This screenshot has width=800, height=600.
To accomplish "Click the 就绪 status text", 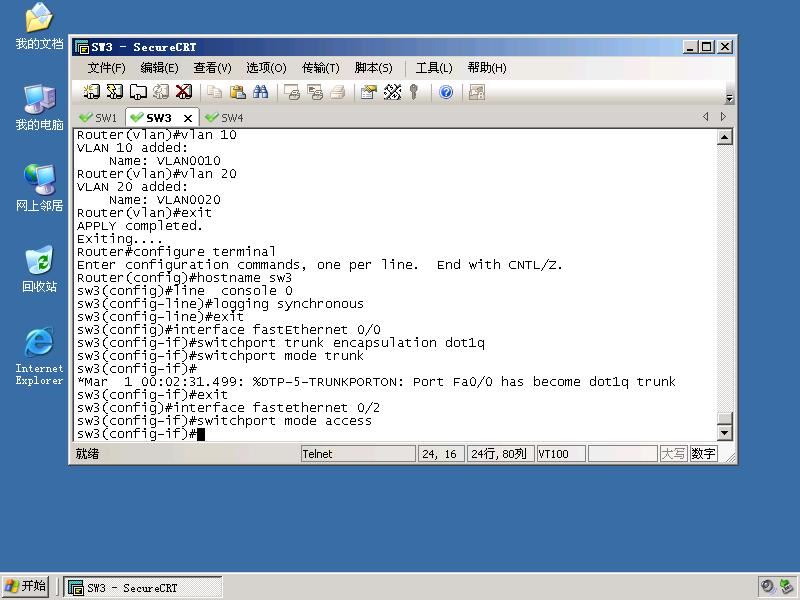I will click(88, 454).
